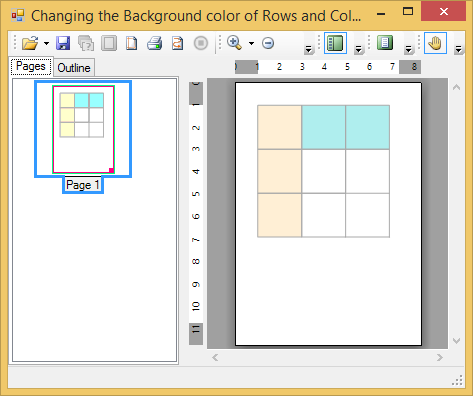Click the Page Setup icon

point(131,43)
